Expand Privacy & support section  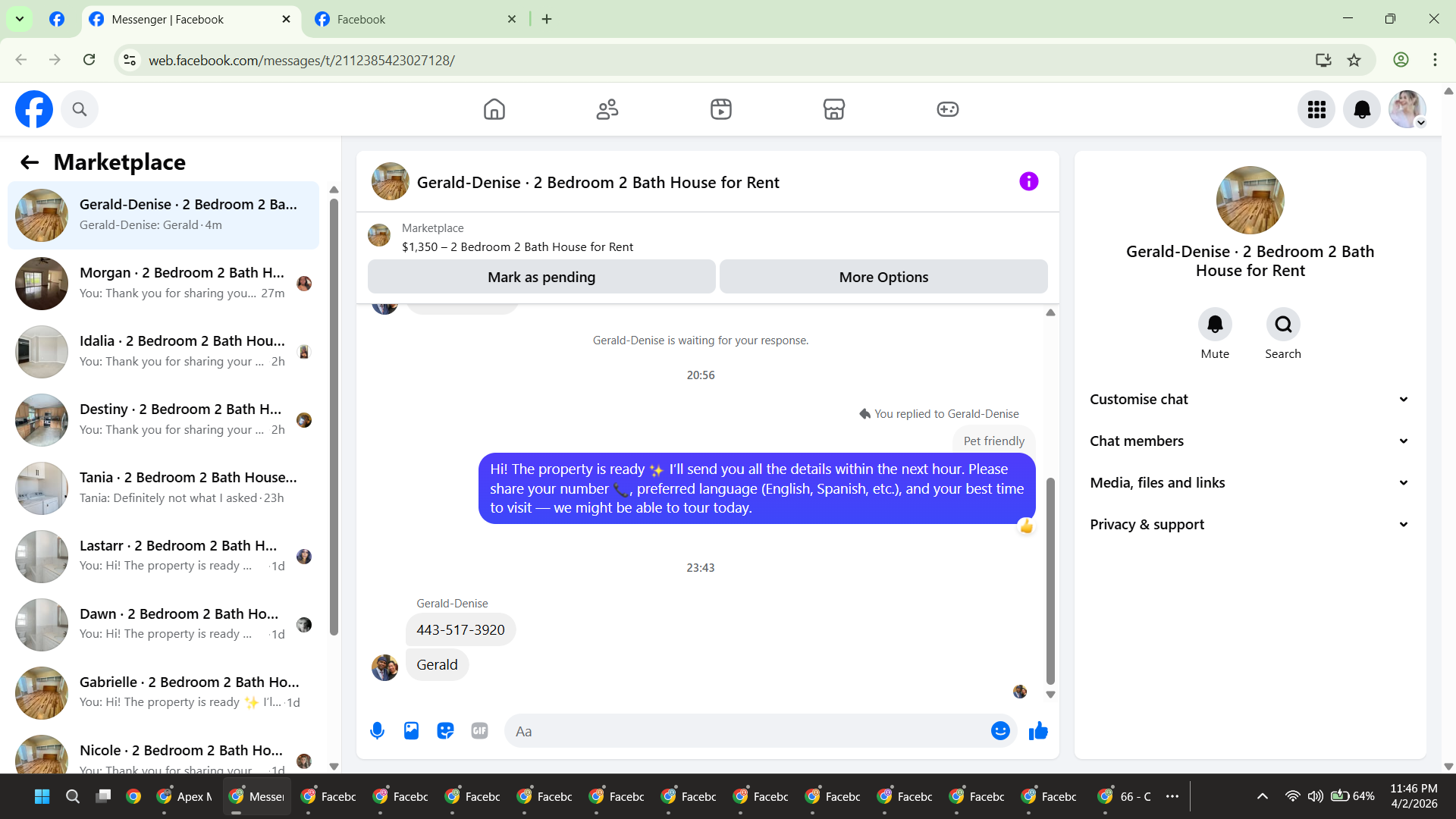(x=1249, y=525)
